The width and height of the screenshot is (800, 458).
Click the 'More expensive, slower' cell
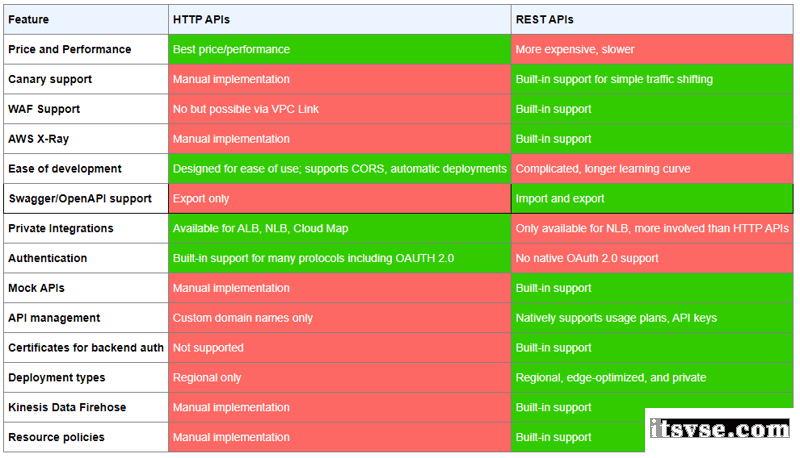(x=652, y=49)
